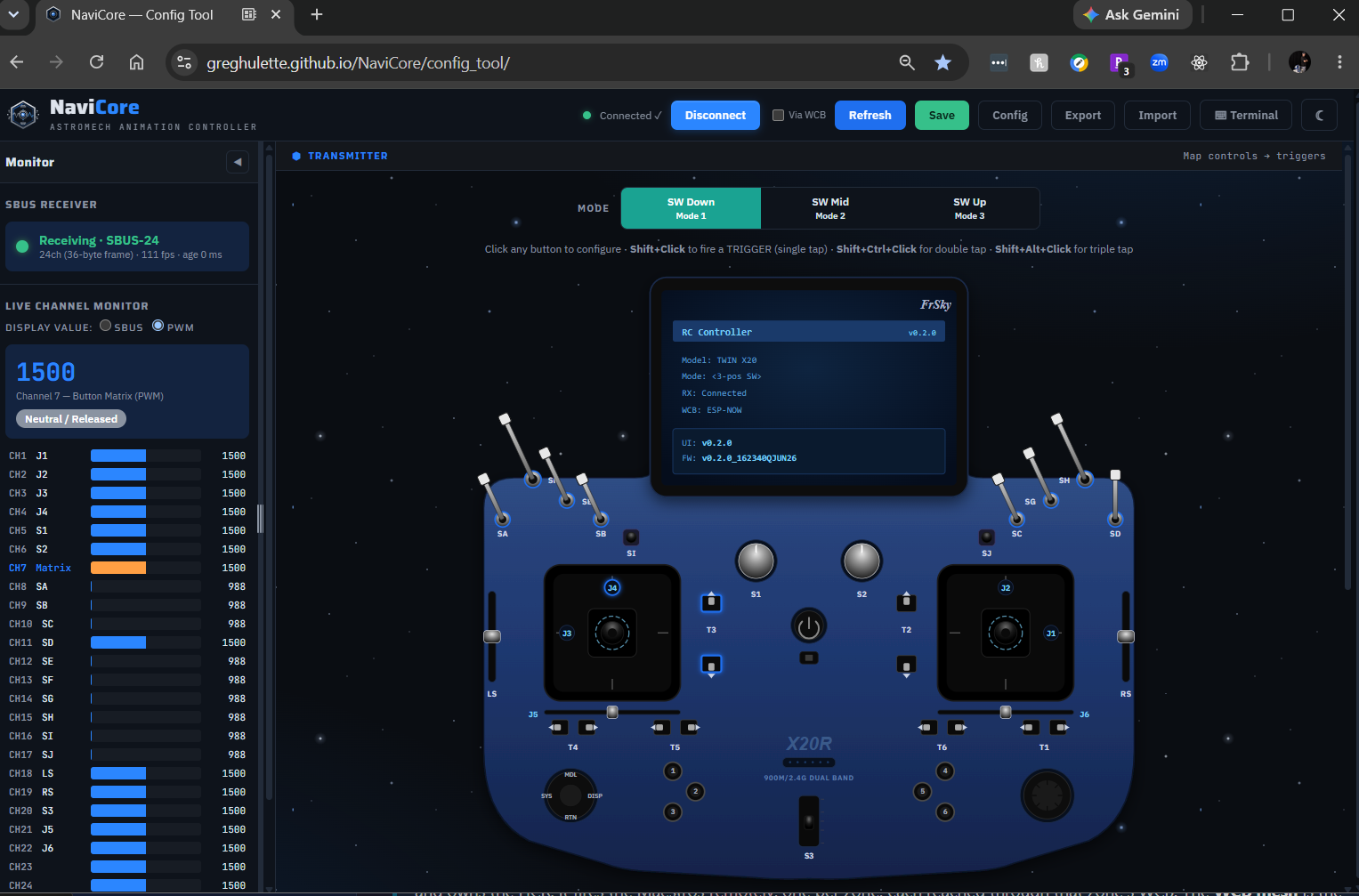The height and width of the screenshot is (896, 1359).
Task: Toggle dark mode with the moon button
Action: tap(1320, 116)
